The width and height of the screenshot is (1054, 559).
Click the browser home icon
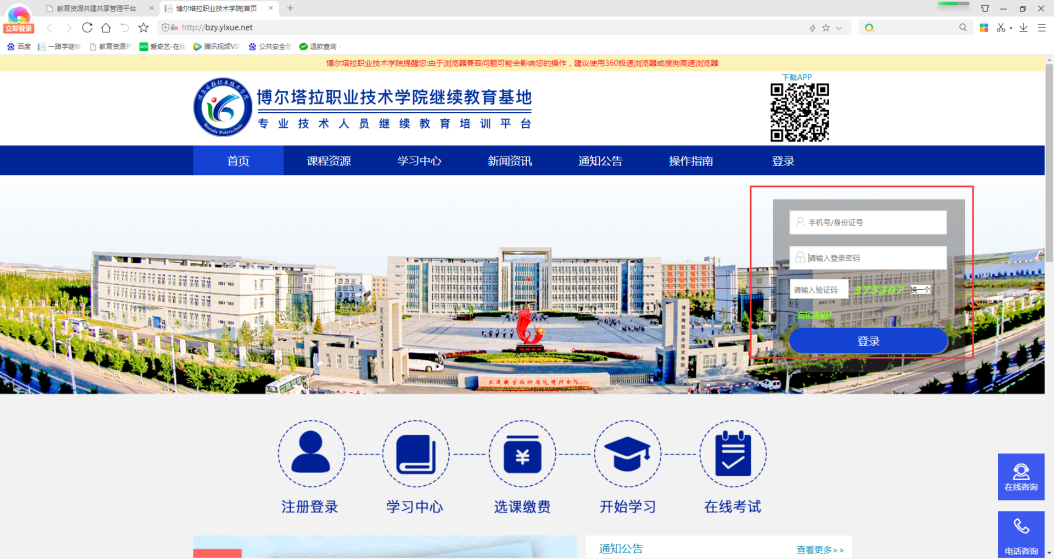click(x=106, y=28)
